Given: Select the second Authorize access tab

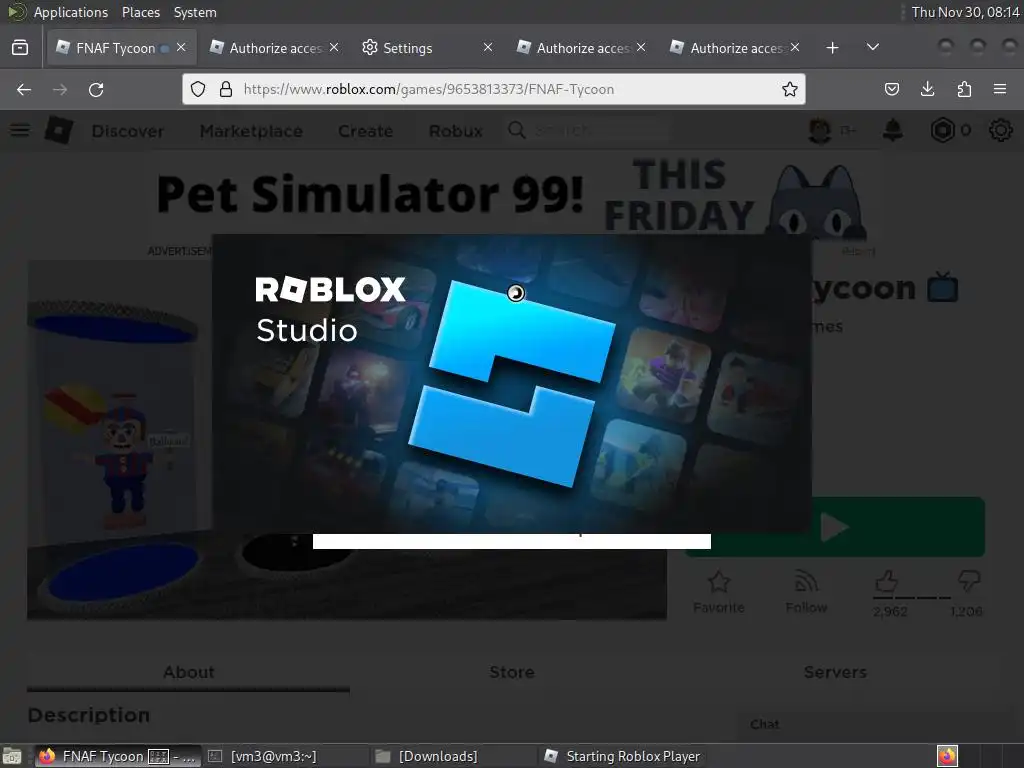Looking at the screenshot, I should 581,48.
